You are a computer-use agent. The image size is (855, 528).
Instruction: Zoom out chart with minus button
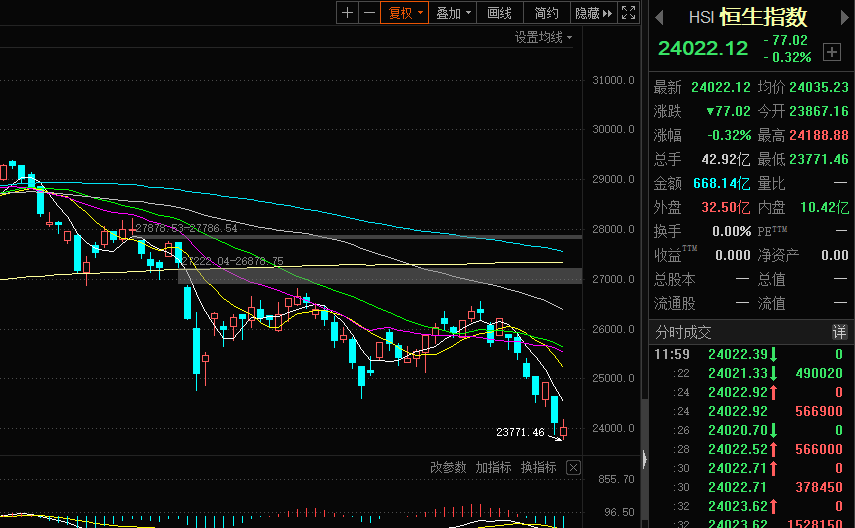pyautogui.click(x=369, y=13)
